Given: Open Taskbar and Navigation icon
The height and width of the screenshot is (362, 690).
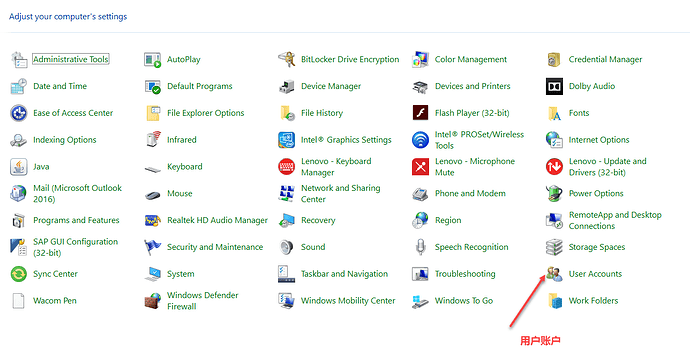Looking at the screenshot, I should (x=287, y=274).
